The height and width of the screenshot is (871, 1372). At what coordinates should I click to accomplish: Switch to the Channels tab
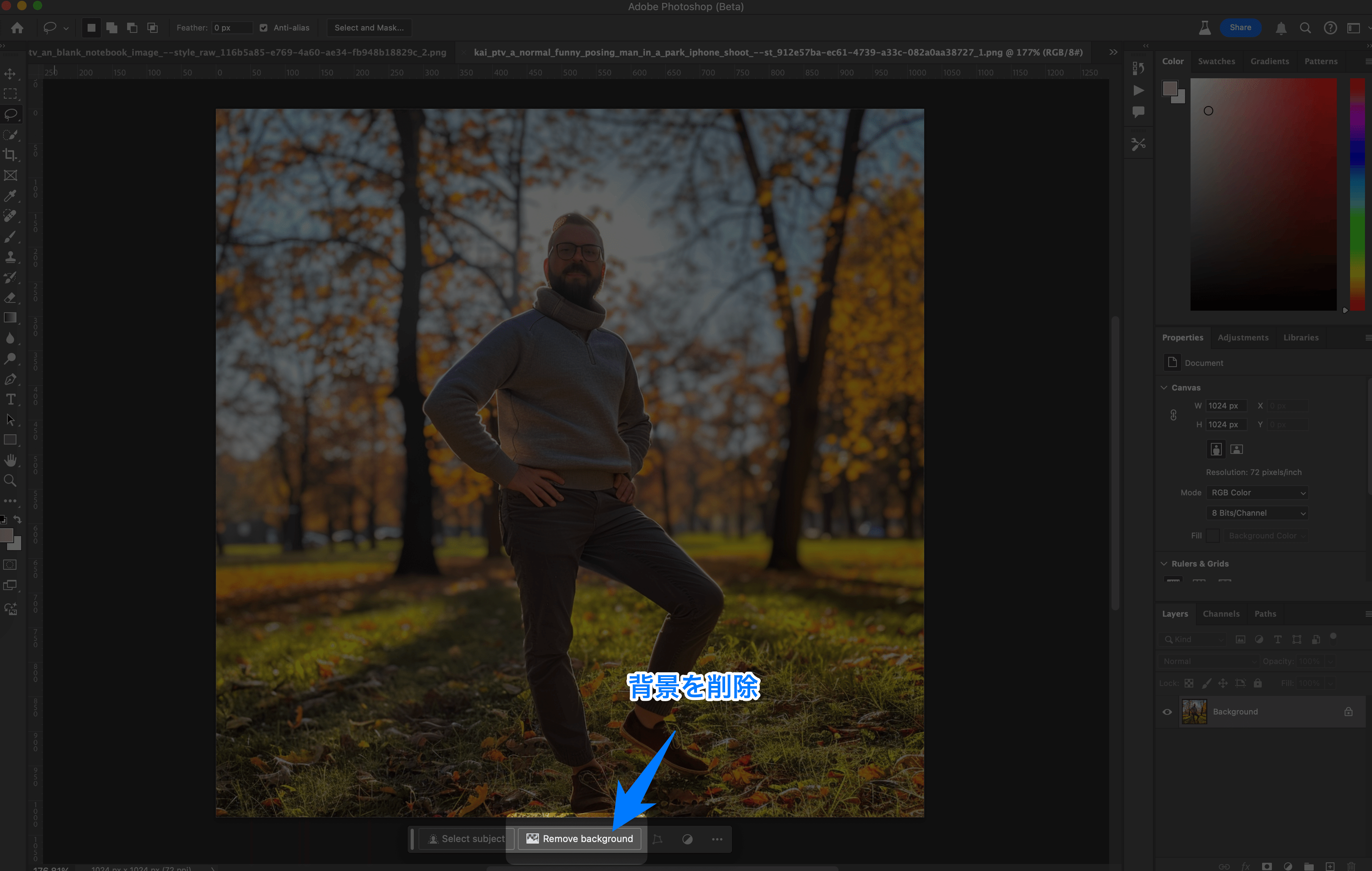point(1220,614)
